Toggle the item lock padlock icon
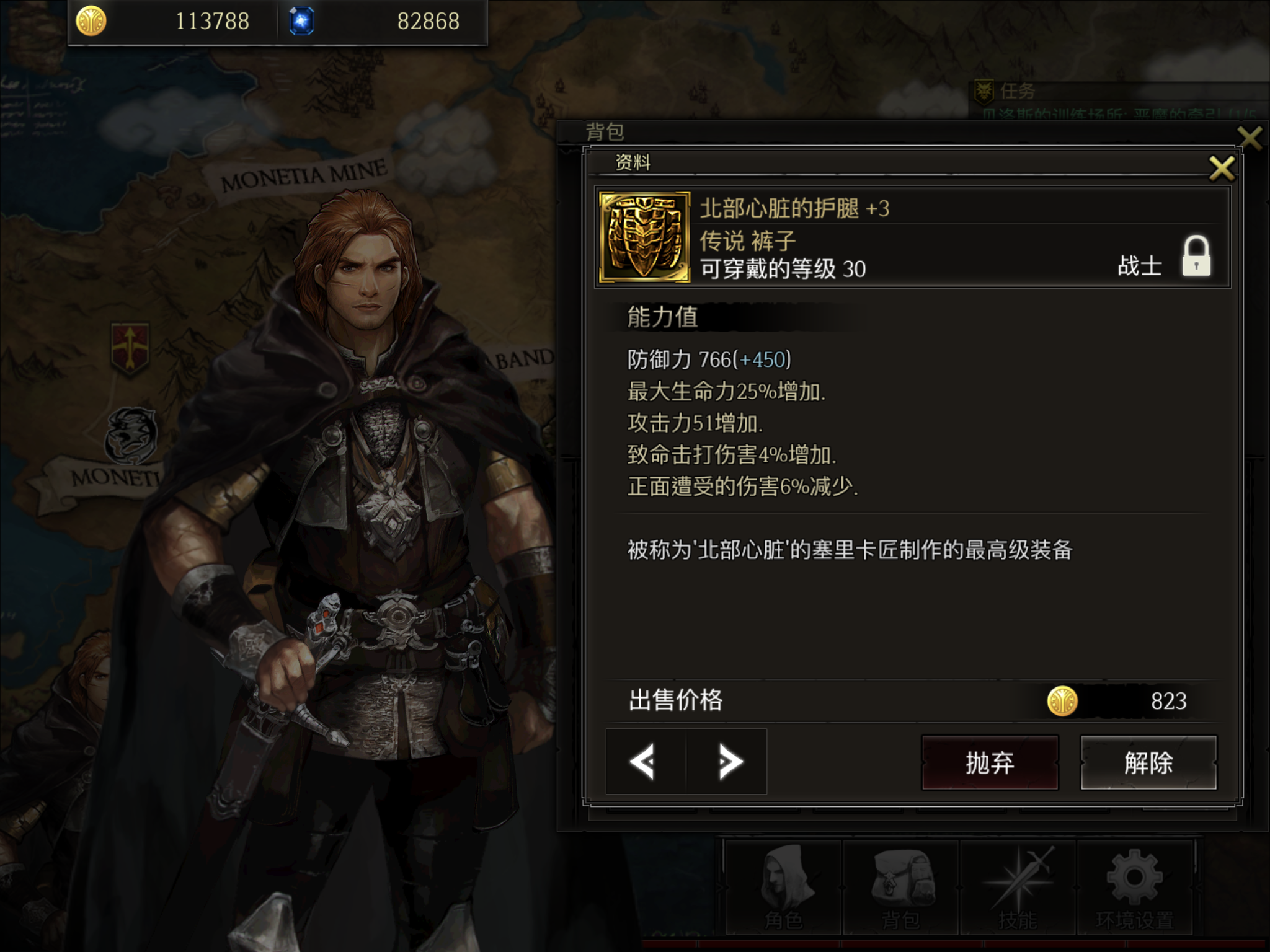Image resolution: width=1270 pixels, height=952 pixels. click(1196, 255)
